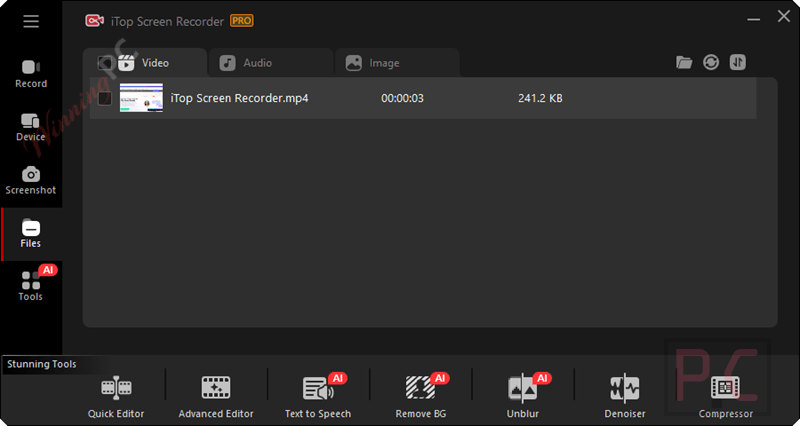Click the iTop Screen Recorder logo icon
800x426 pixels.
click(94, 21)
